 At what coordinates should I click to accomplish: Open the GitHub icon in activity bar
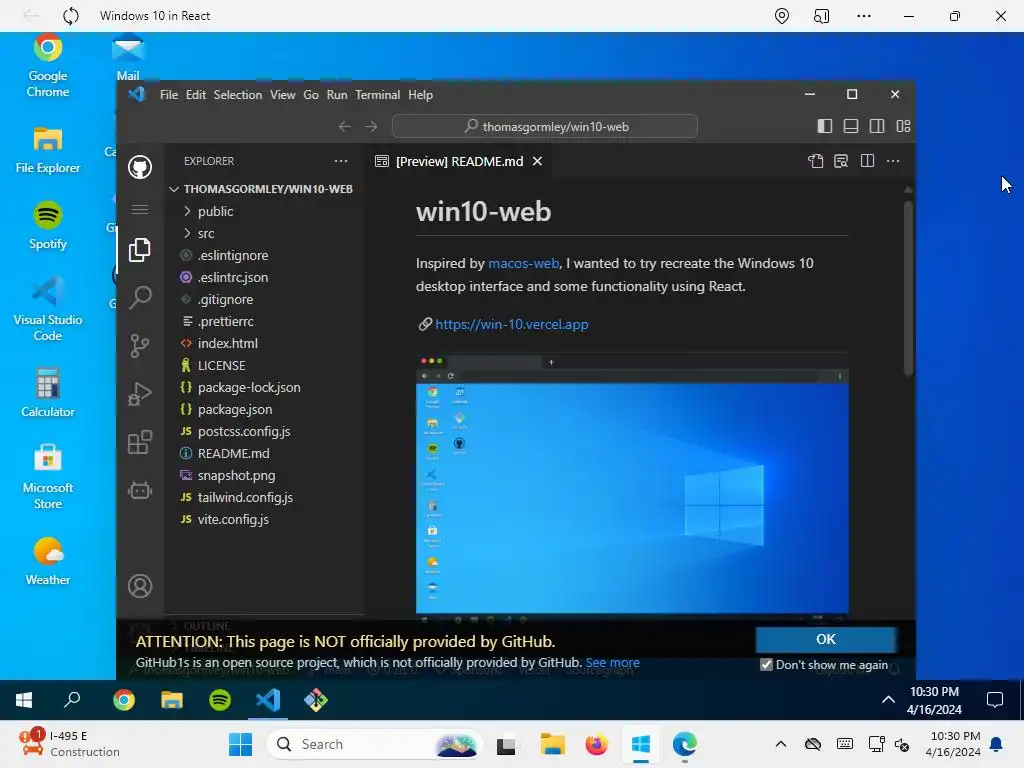[x=140, y=168]
